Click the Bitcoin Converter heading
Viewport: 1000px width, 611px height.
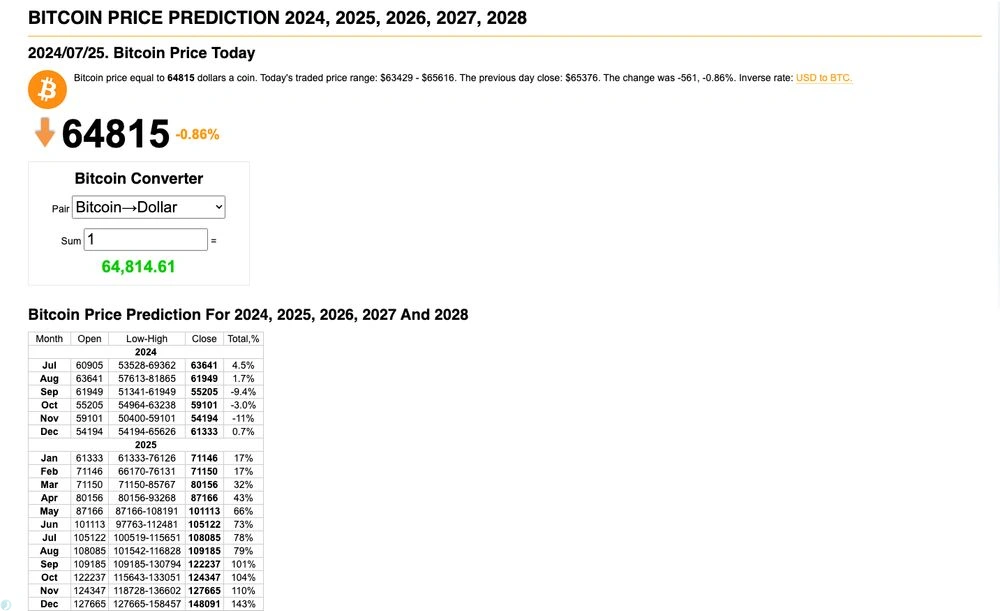point(139,178)
